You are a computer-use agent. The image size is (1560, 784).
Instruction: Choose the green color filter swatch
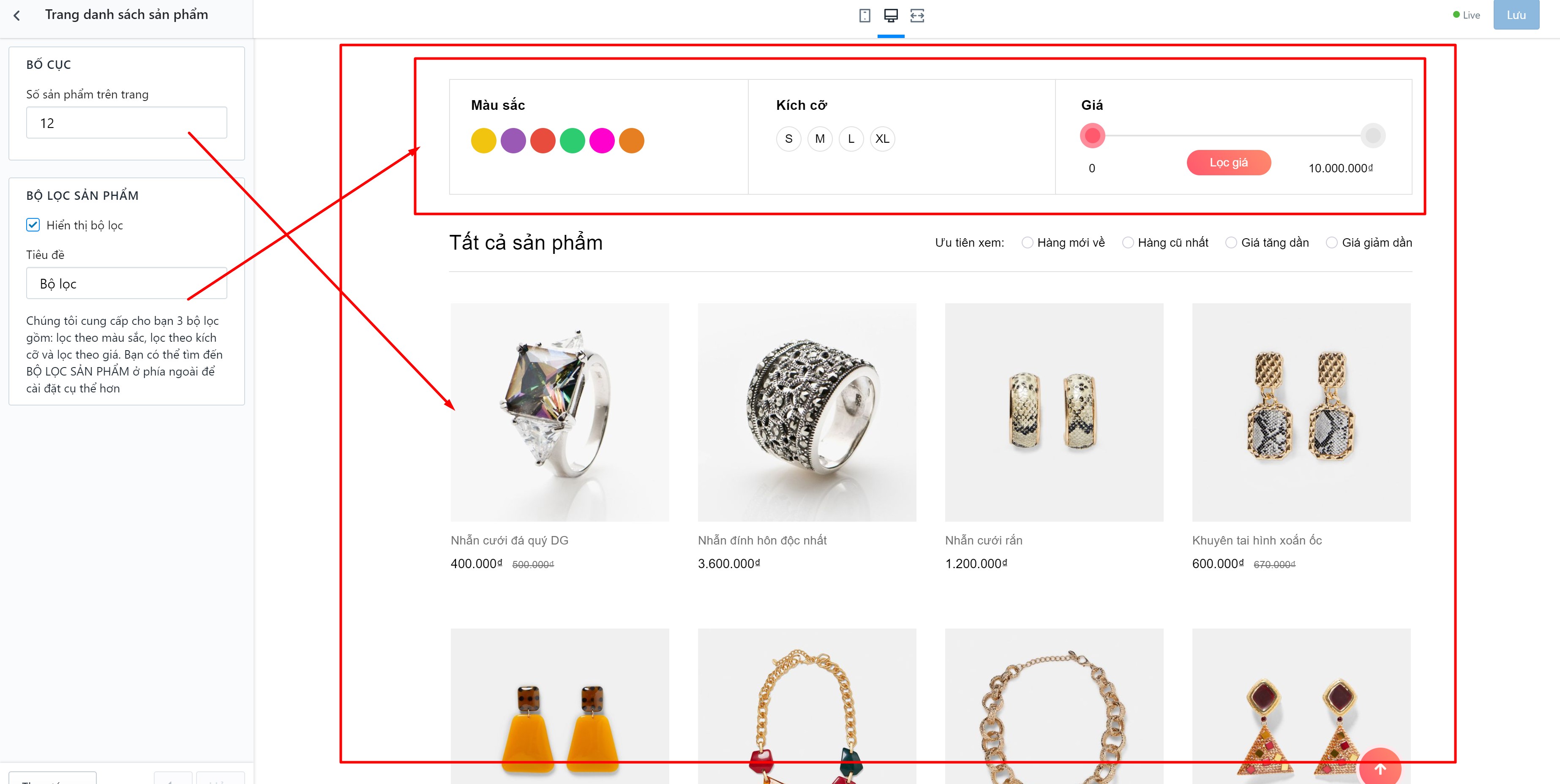click(572, 141)
